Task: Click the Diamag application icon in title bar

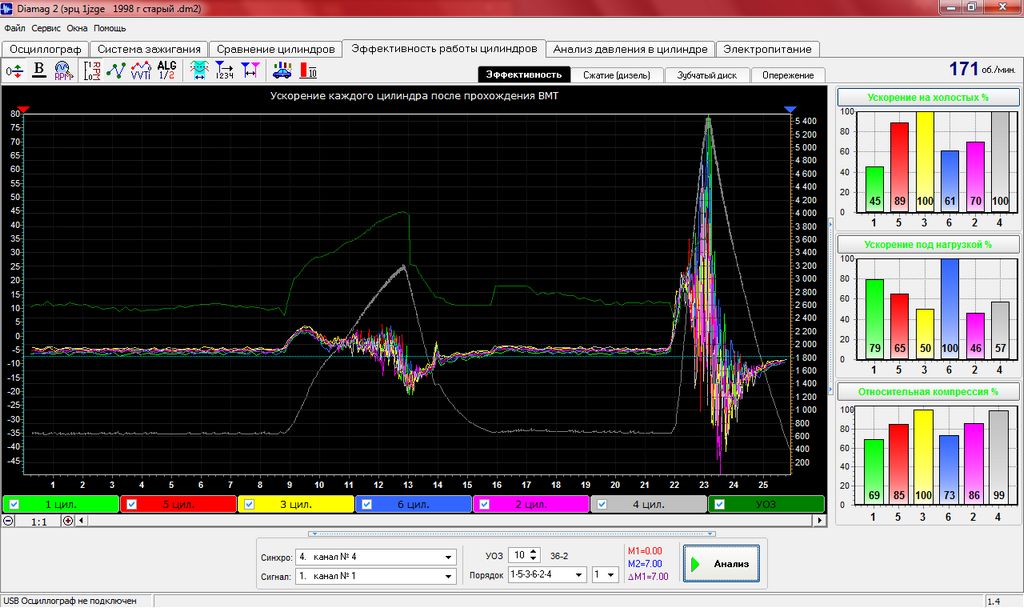Action: pos(7,8)
